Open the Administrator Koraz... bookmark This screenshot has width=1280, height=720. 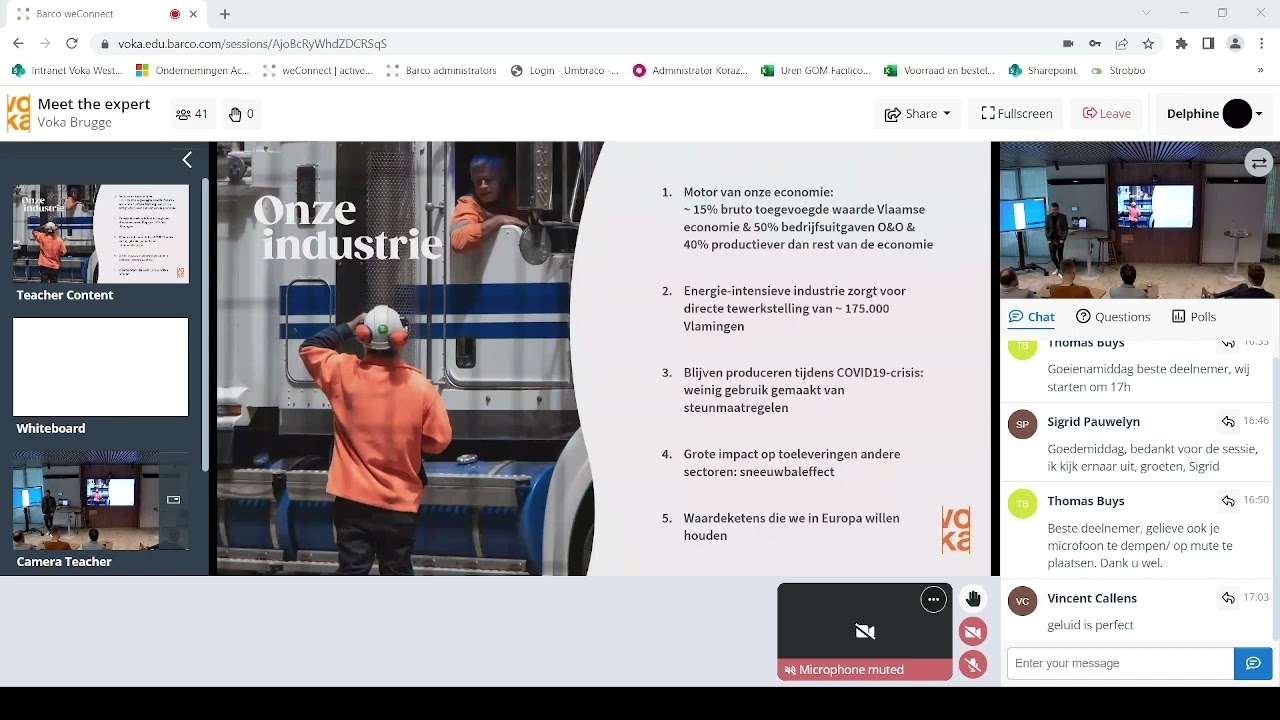click(691, 71)
